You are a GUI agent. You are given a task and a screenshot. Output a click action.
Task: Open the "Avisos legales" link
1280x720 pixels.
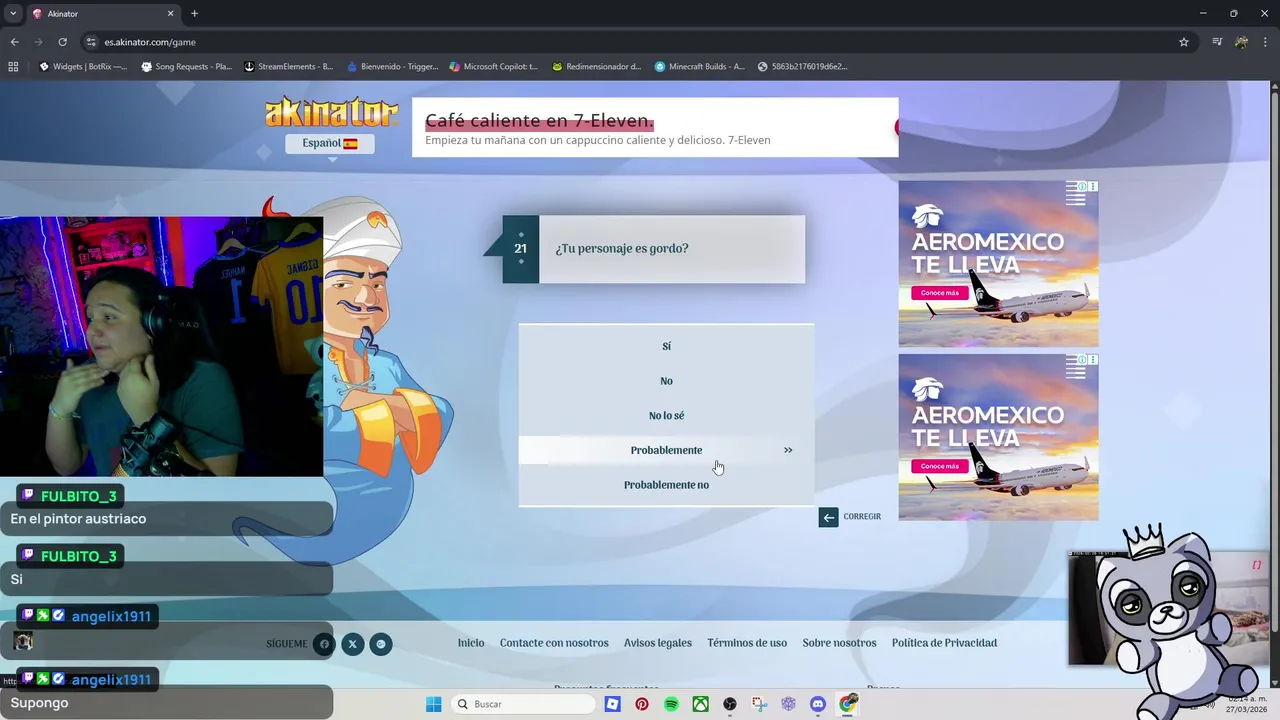coord(658,643)
